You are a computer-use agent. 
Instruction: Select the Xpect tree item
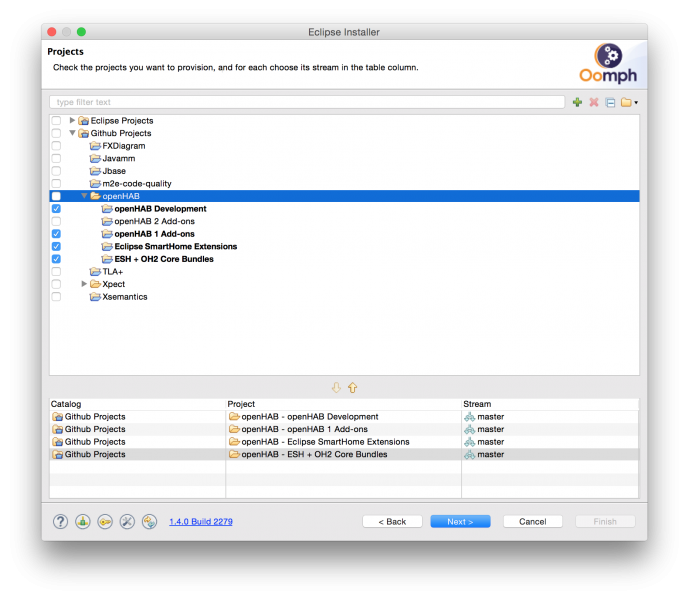pyautogui.click(x=113, y=284)
